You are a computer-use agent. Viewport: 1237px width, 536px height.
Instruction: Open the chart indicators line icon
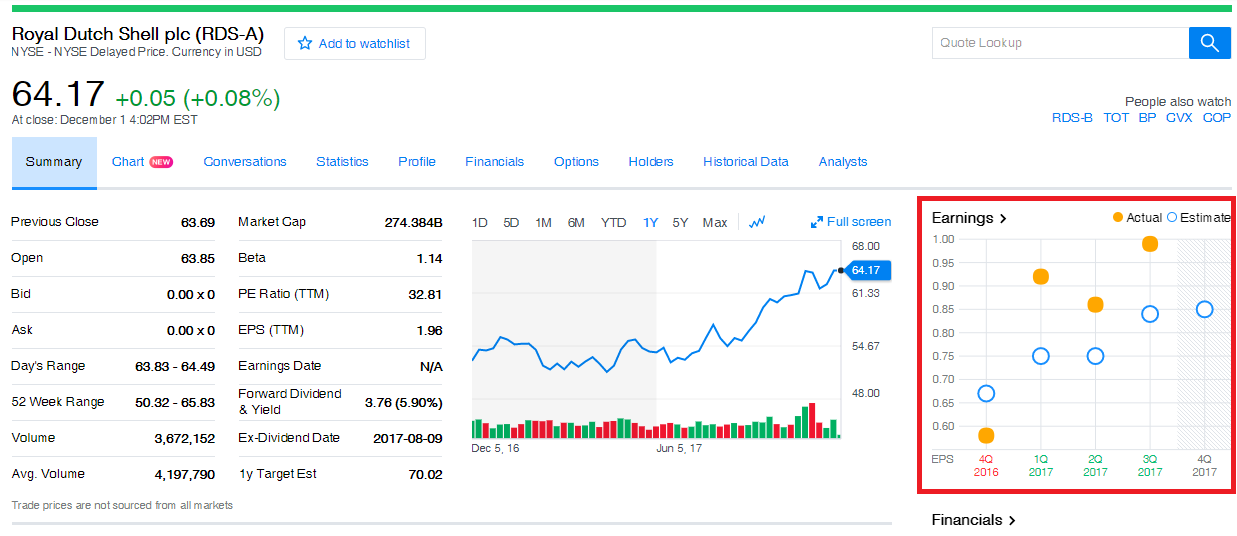click(x=757, y=222)
